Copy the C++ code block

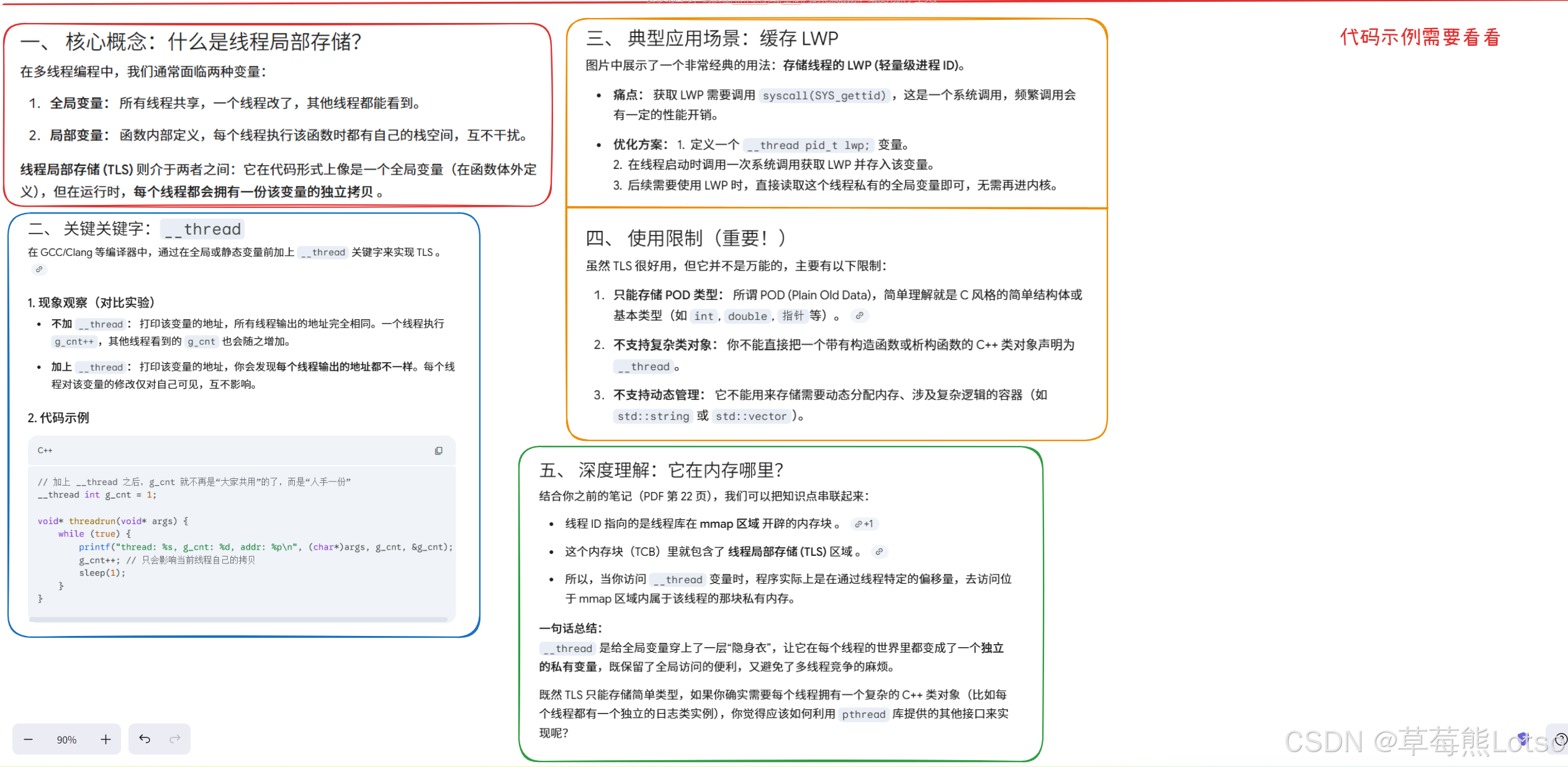click(x=438, y=451)
